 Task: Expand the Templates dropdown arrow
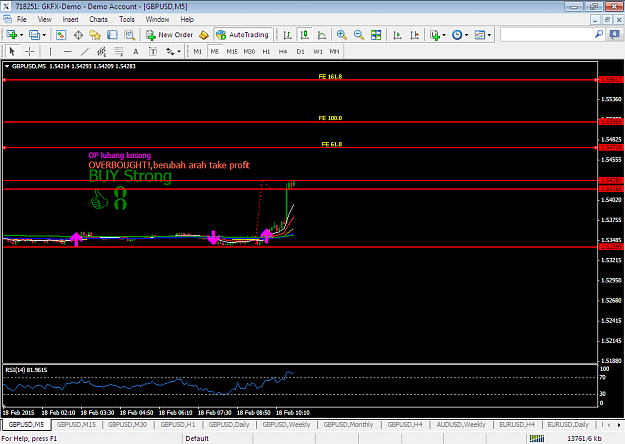pos(489,35)
